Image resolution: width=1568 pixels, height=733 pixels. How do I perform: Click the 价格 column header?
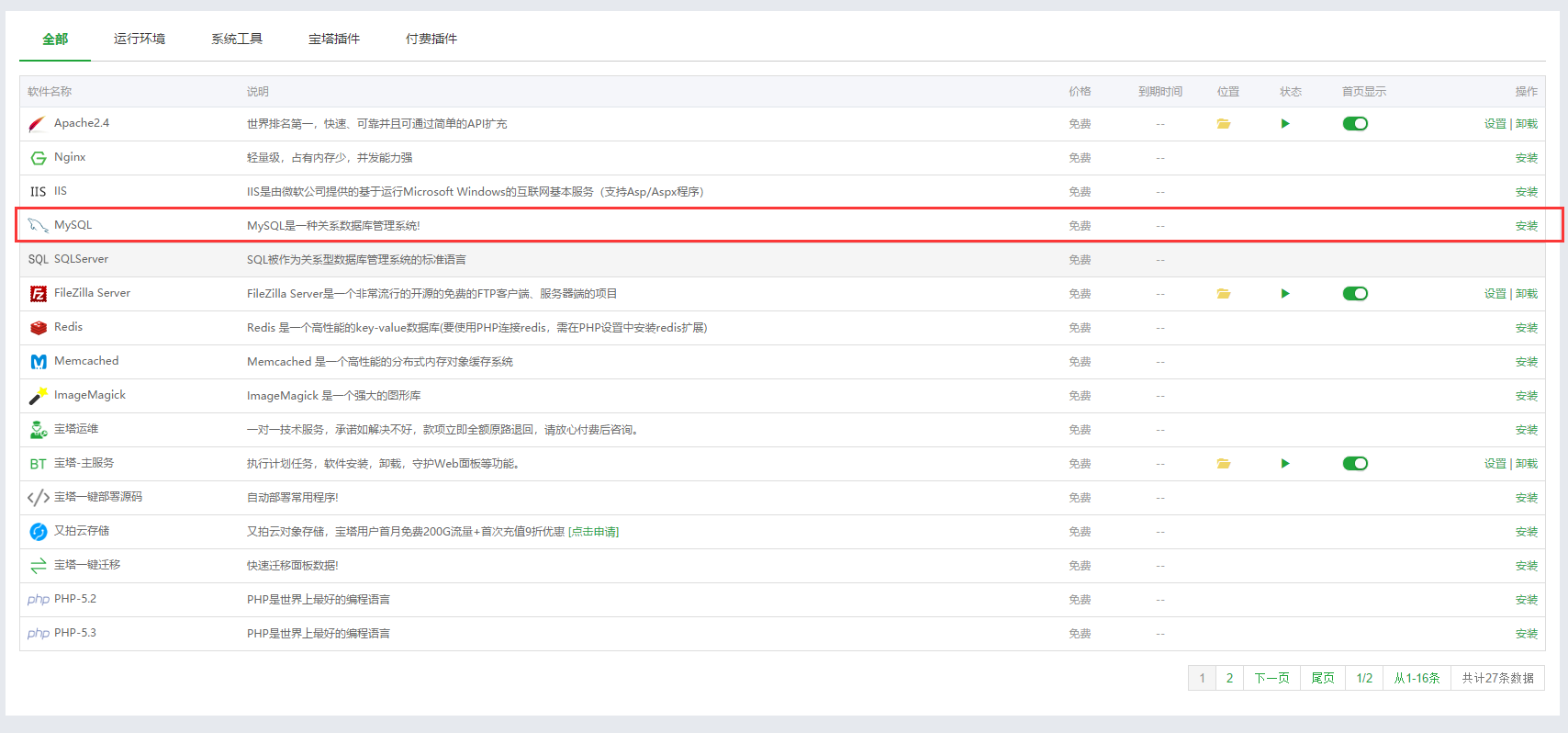click(x=1080, y=92)
